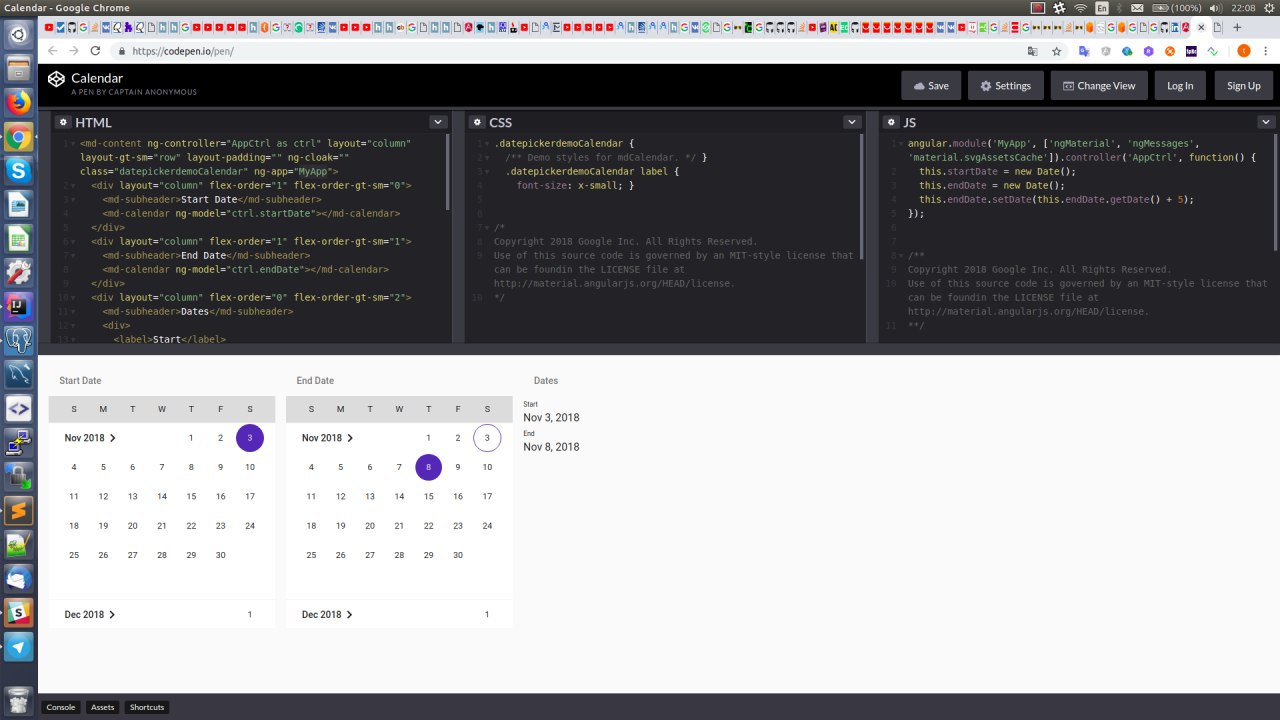Open Skype from the dock

(19, 170)
